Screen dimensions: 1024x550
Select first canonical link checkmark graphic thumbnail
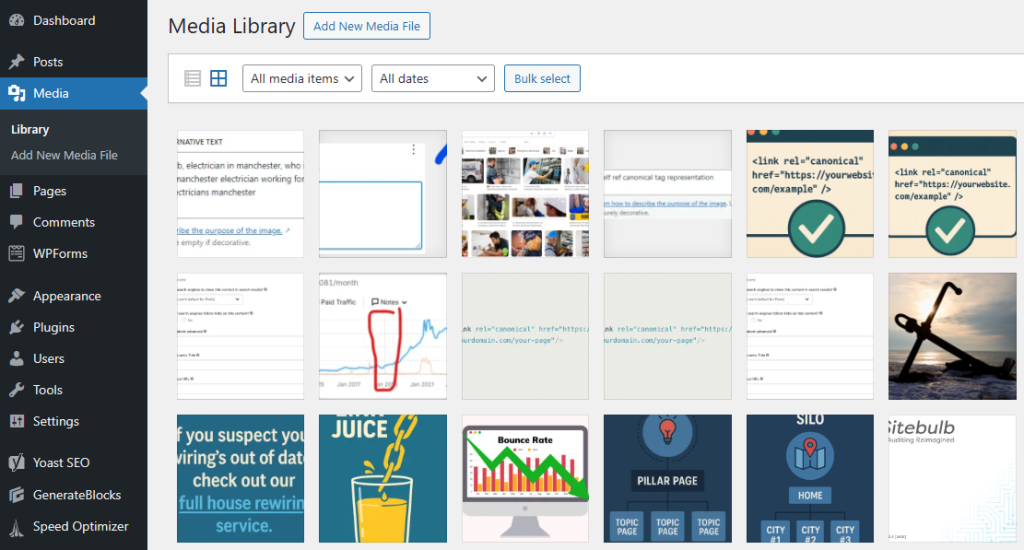pos(810,194)
